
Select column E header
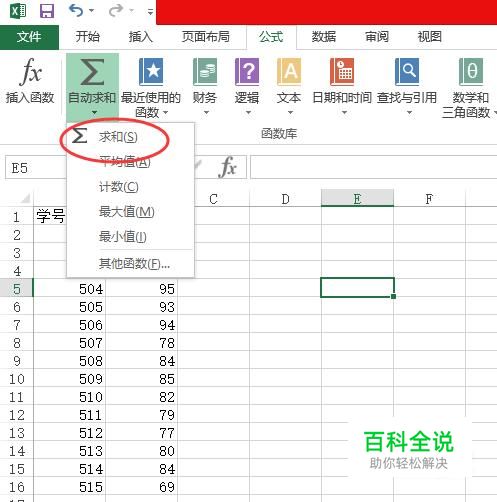pyautogui.click(x=357, y=199)
